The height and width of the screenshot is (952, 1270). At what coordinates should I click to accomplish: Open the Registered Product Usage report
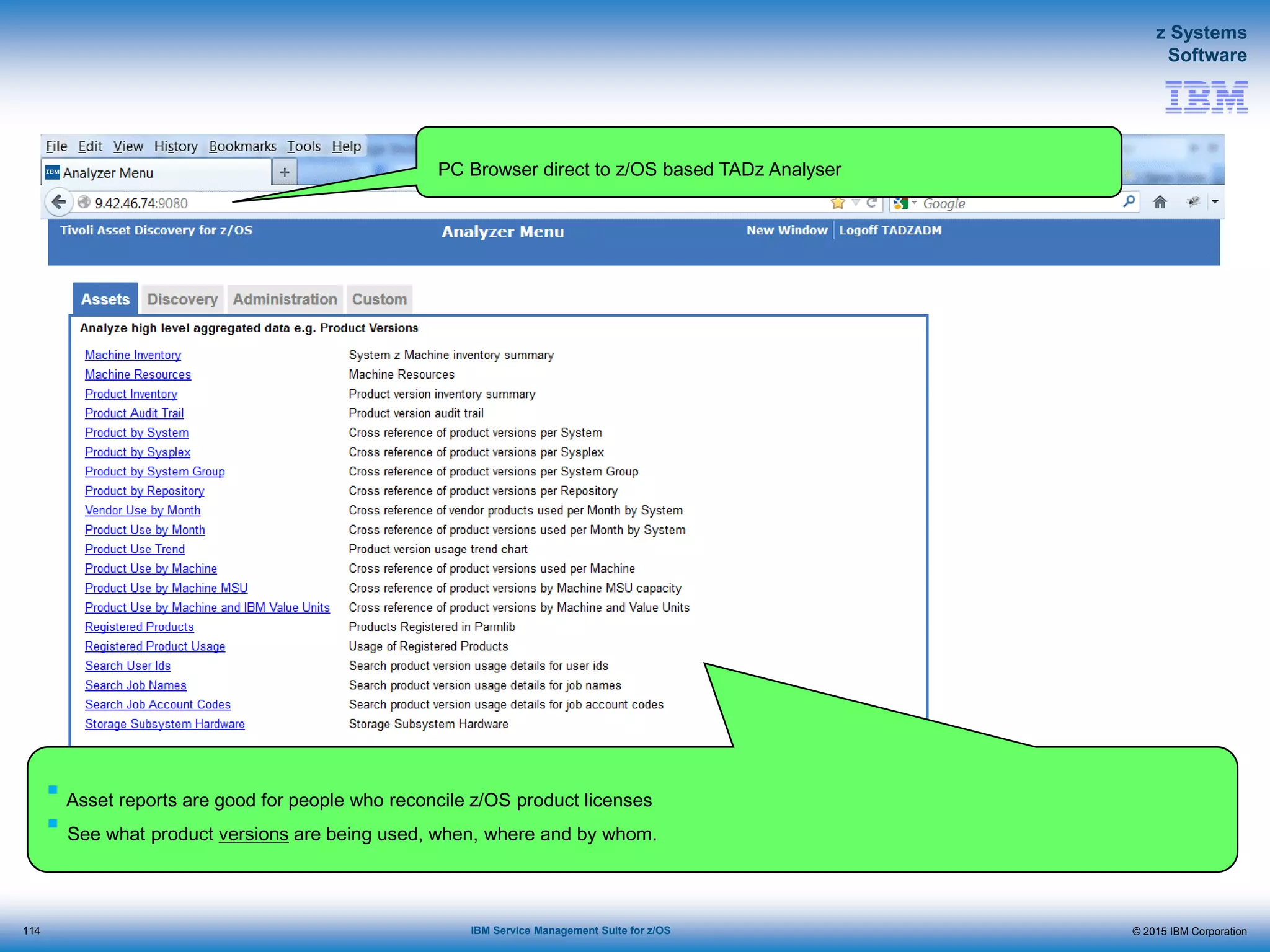(155, 646)
